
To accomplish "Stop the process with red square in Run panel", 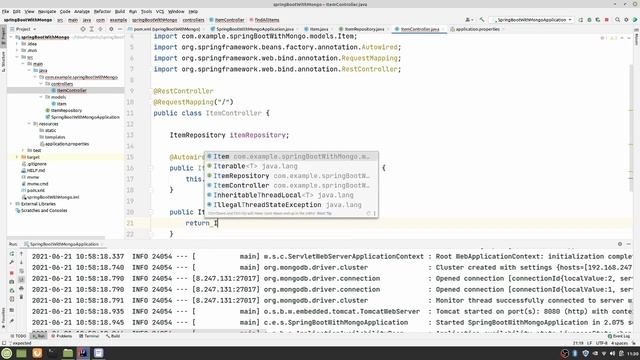I will [x=11, y=272].
